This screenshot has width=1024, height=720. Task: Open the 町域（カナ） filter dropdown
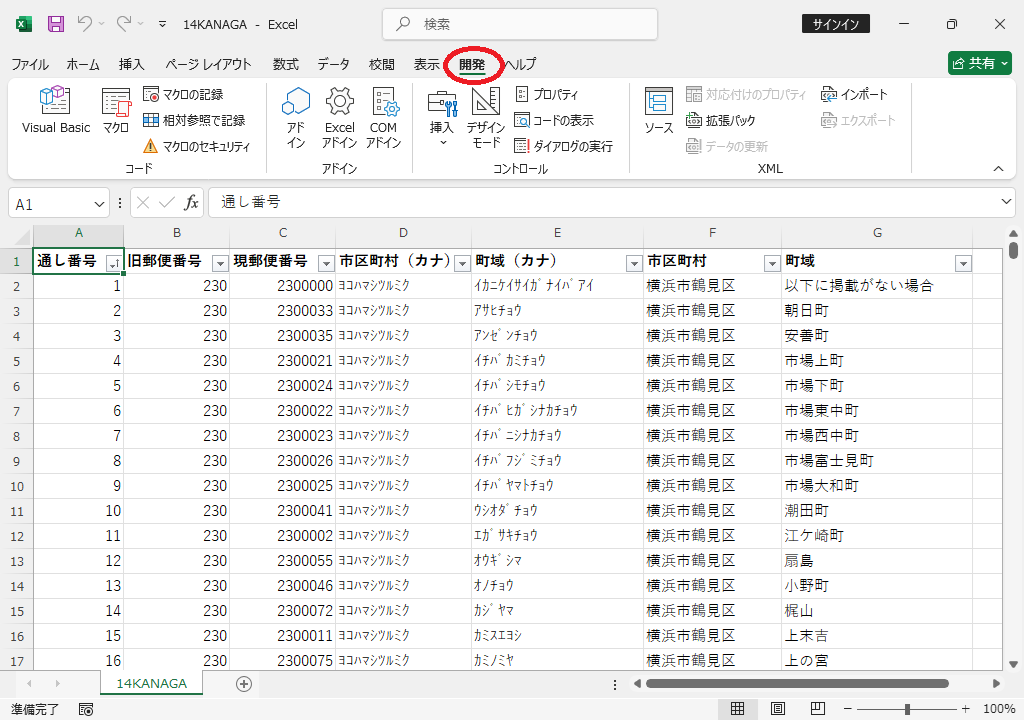click(x=633, y=263)
